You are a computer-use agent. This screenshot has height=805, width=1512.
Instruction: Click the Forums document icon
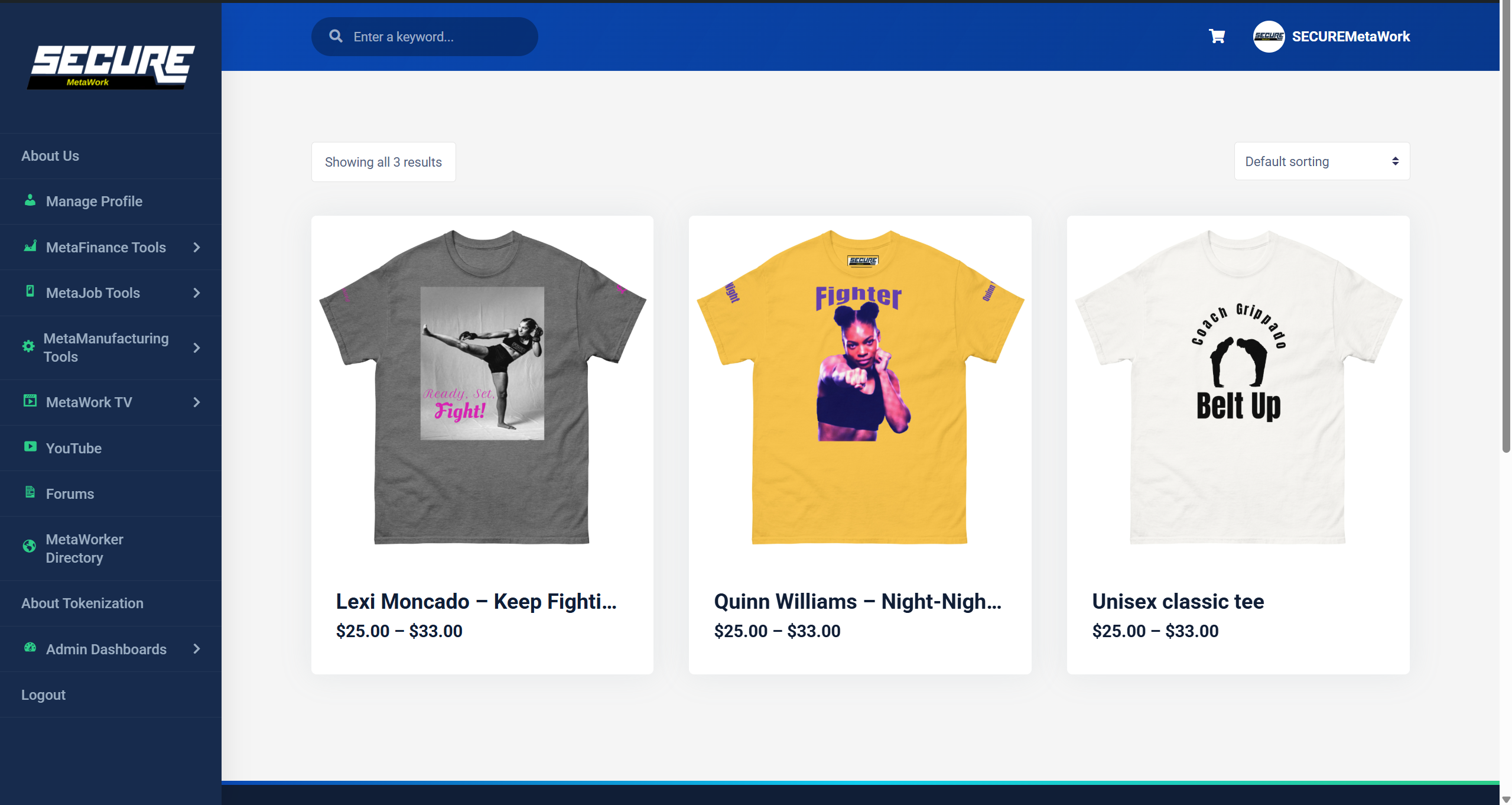pyautogui.click(x=30, y=492)
